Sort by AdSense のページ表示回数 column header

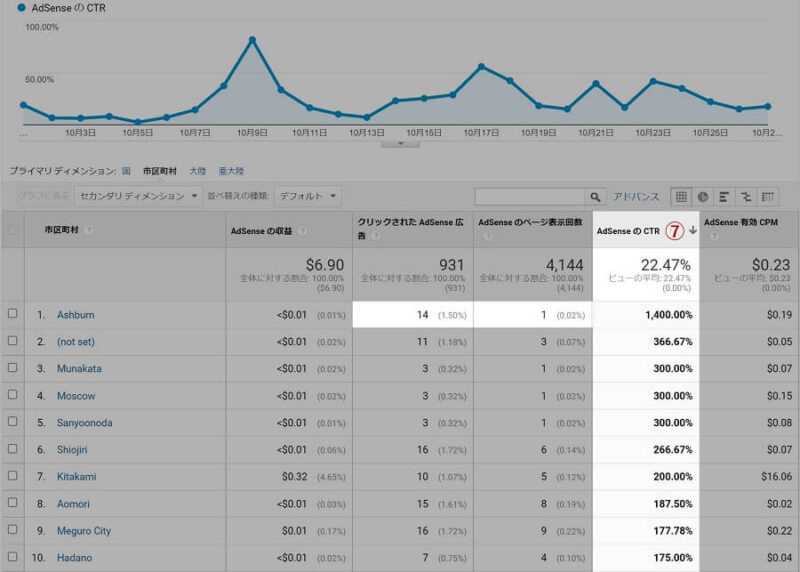pyautogui.click(x=530, y=222)
